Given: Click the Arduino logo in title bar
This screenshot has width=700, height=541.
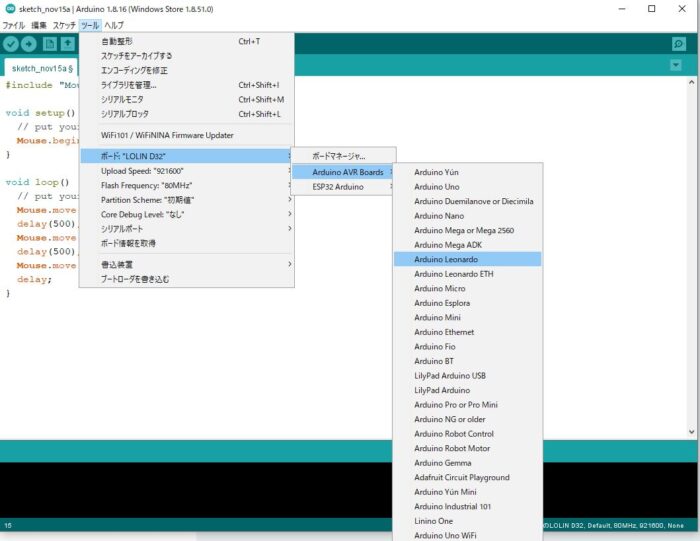Looking at the screenshot, I should point(10,8).
